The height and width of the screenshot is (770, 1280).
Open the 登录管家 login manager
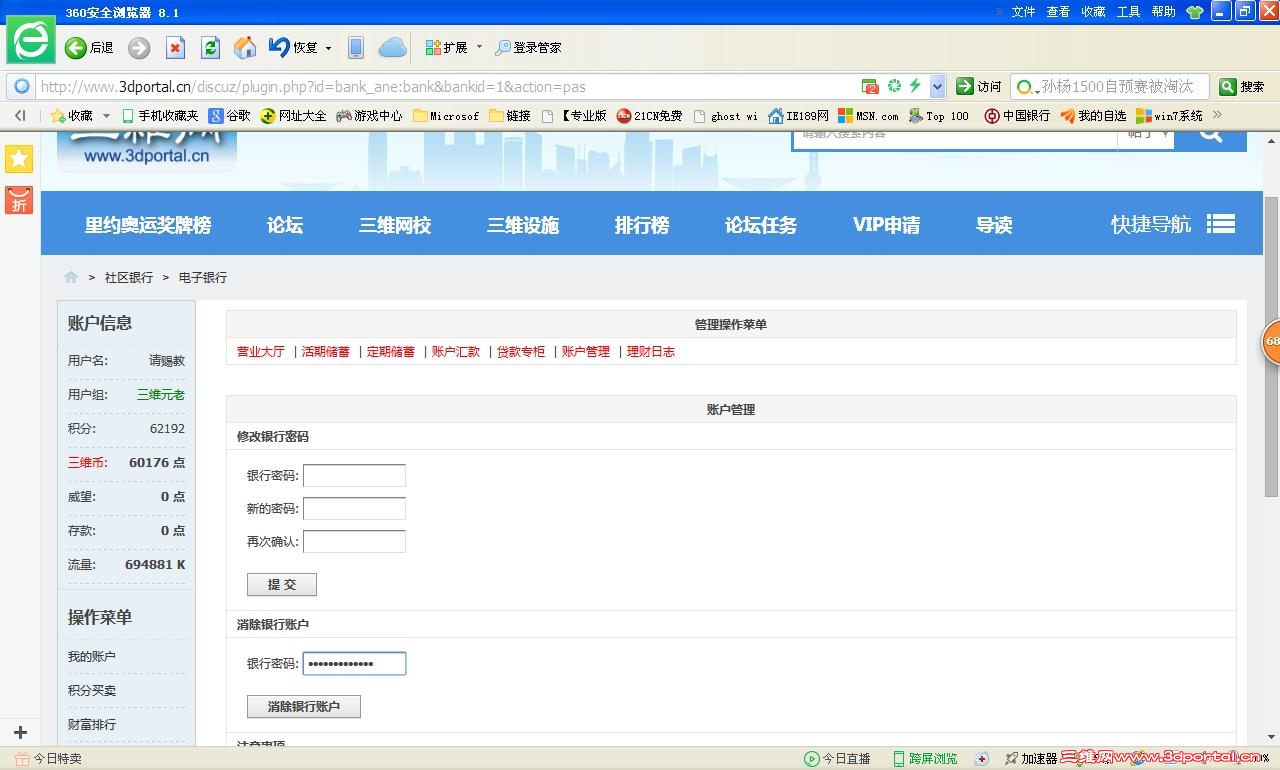pyautogui.click(x=529, y=47)
